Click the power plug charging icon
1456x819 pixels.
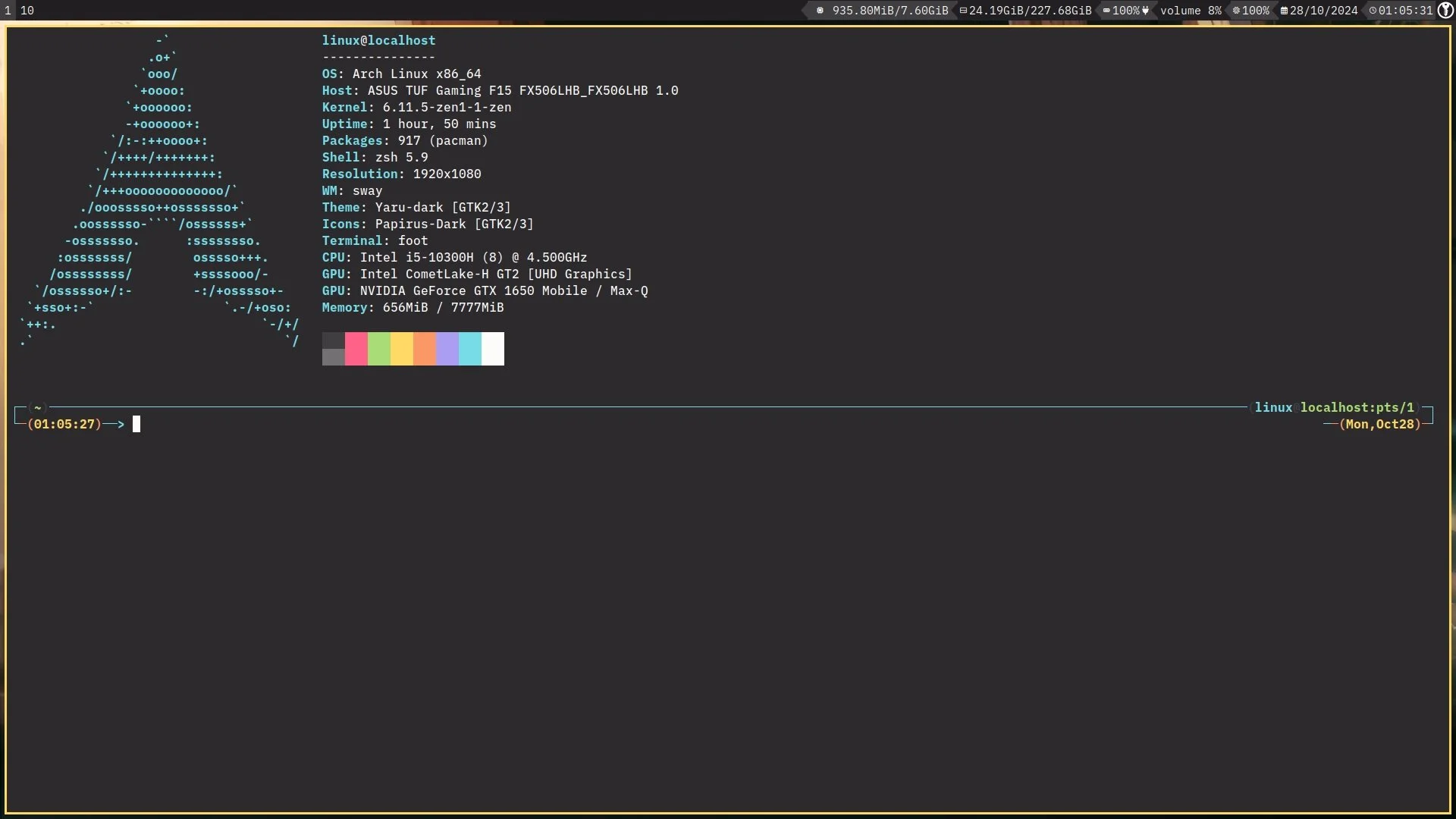tap(1145, 11)
